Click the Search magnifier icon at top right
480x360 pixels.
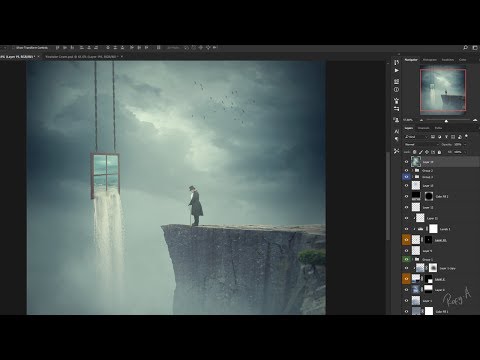tap(465, 48)
